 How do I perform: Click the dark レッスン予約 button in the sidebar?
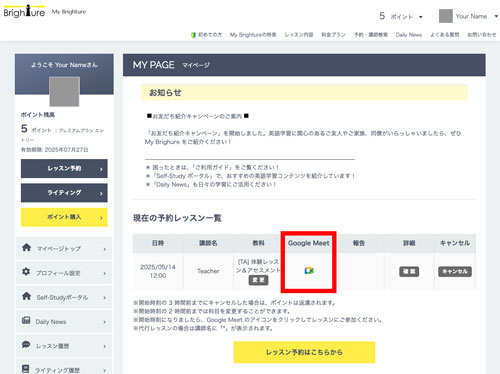pyautogui.click(x=64, y=169)
